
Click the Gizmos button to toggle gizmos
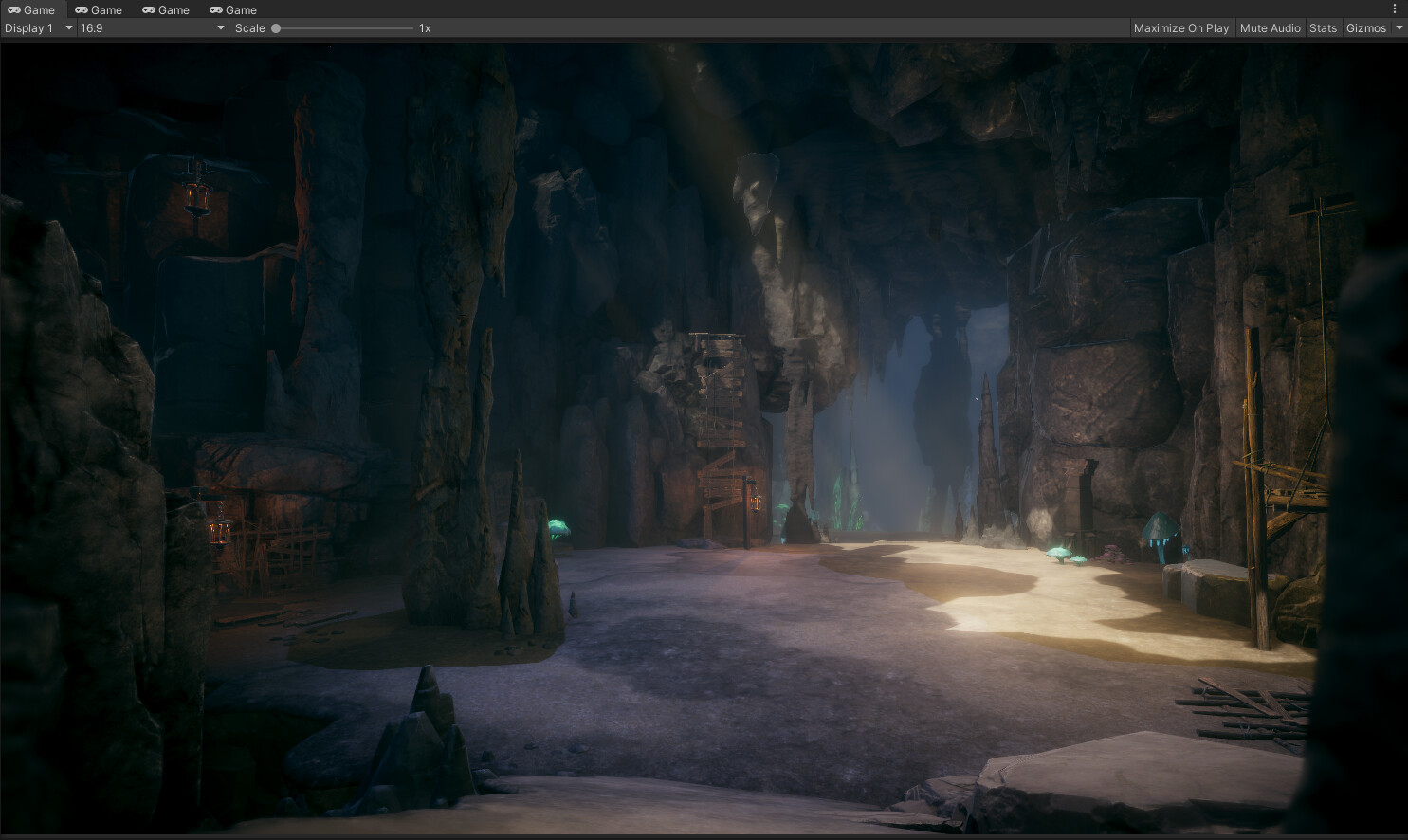pos(1365,27)
